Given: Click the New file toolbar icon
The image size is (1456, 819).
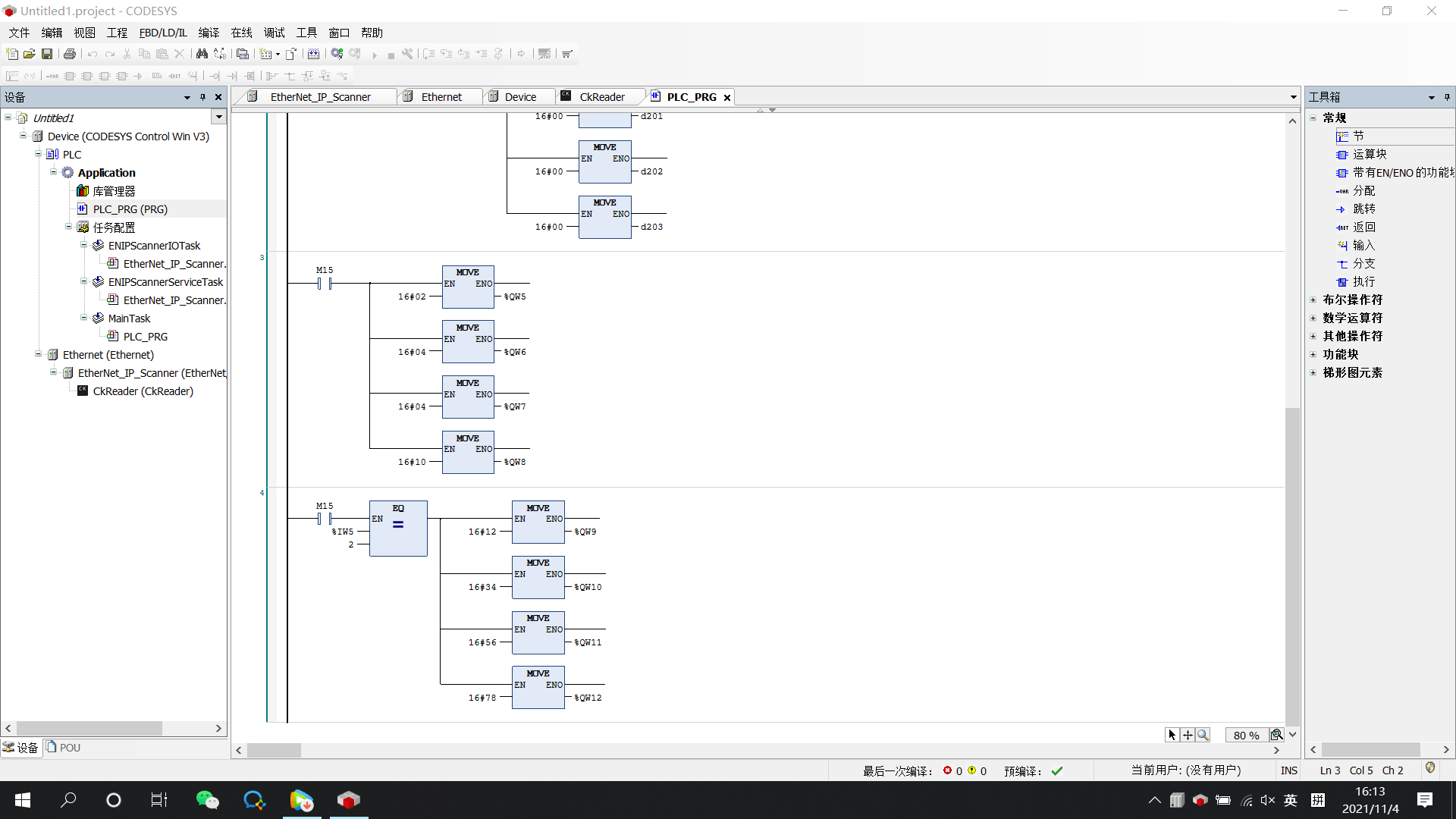Looking at the screenshot, I should tap(12, 54).
